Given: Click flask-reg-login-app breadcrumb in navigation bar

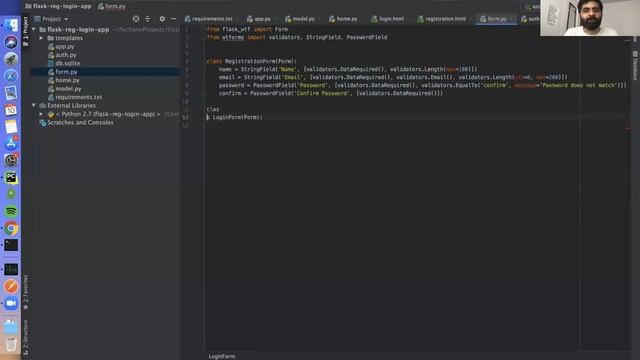Looking at the screenshot, I should pos(58,6).
